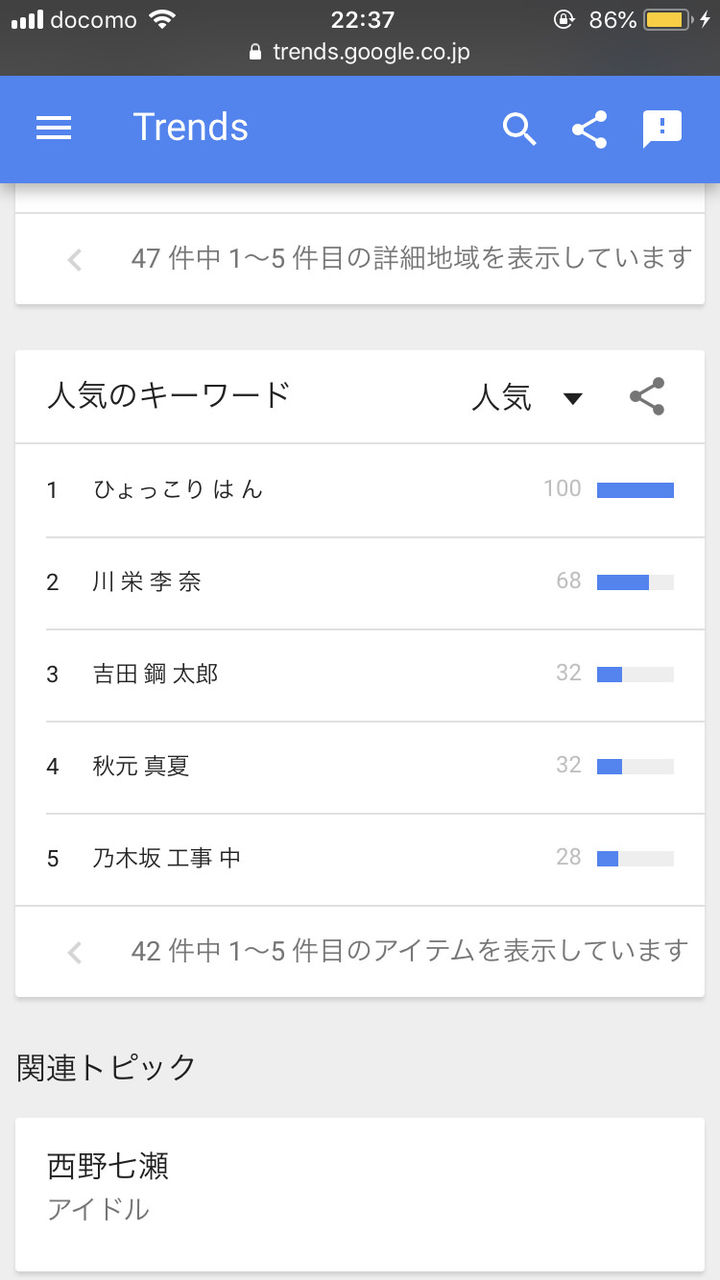The width and height of the screenshot is (720, 1280).
Task: Go to previous page of keyword items
Action: pyautogui.click(x=75, y=952)
